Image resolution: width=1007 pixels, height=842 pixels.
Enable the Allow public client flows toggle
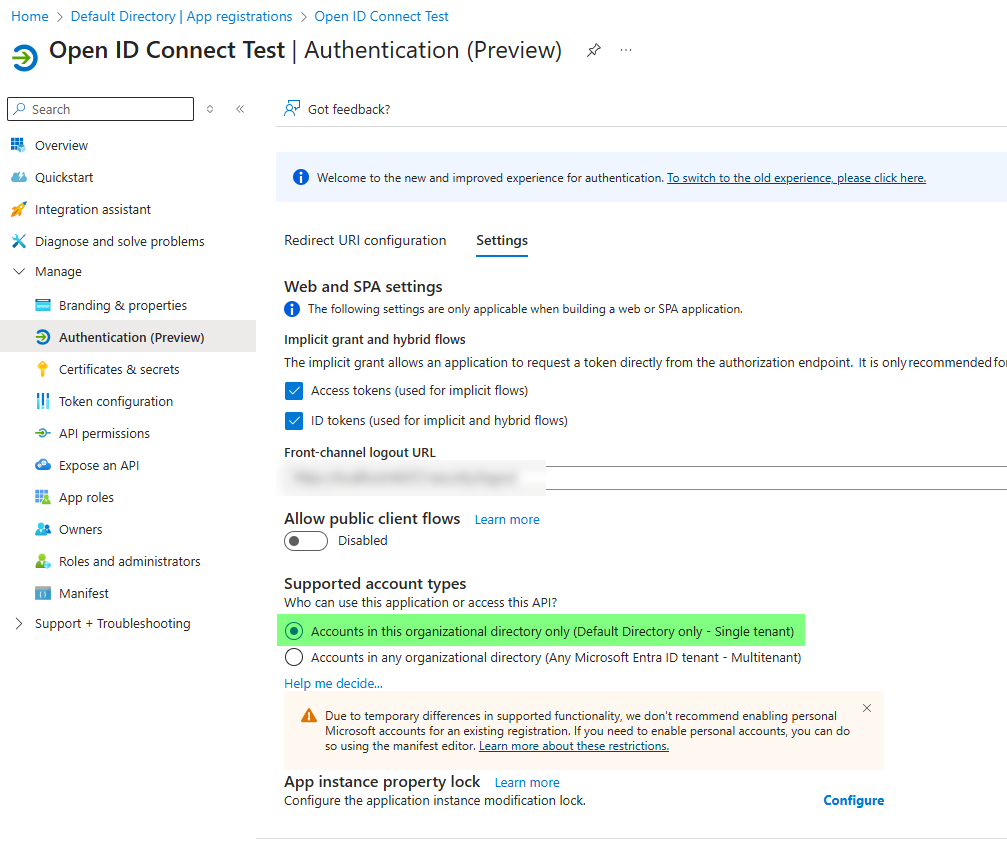[x=306, y=541]
